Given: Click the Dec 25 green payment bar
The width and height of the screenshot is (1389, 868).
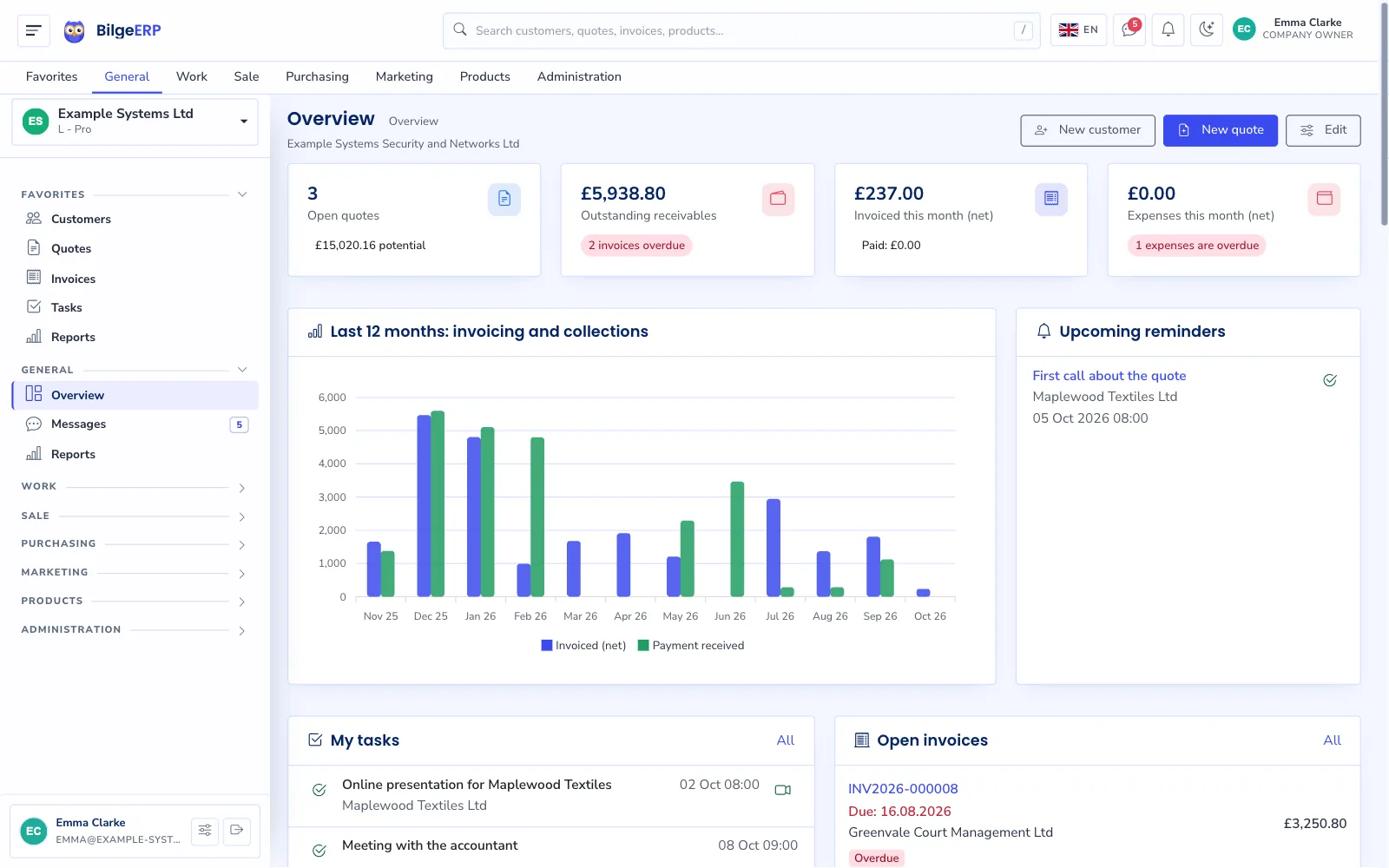Looking at the screenshot, I should tap(438, 503).
